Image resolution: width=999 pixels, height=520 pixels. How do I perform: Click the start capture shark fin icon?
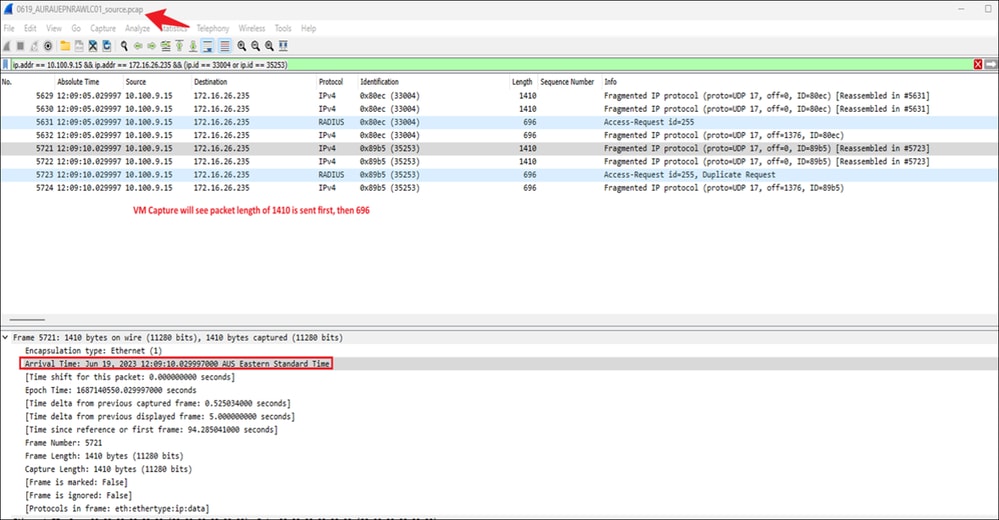tap(7, 46)
